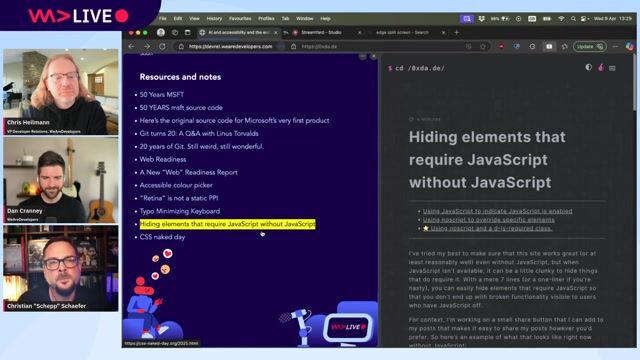
Task: Click the right pane vertical scrollbar
Action: 634,82
